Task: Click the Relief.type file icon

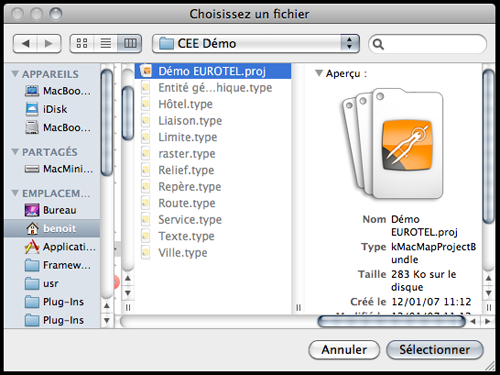Action: tap(145, 170)
